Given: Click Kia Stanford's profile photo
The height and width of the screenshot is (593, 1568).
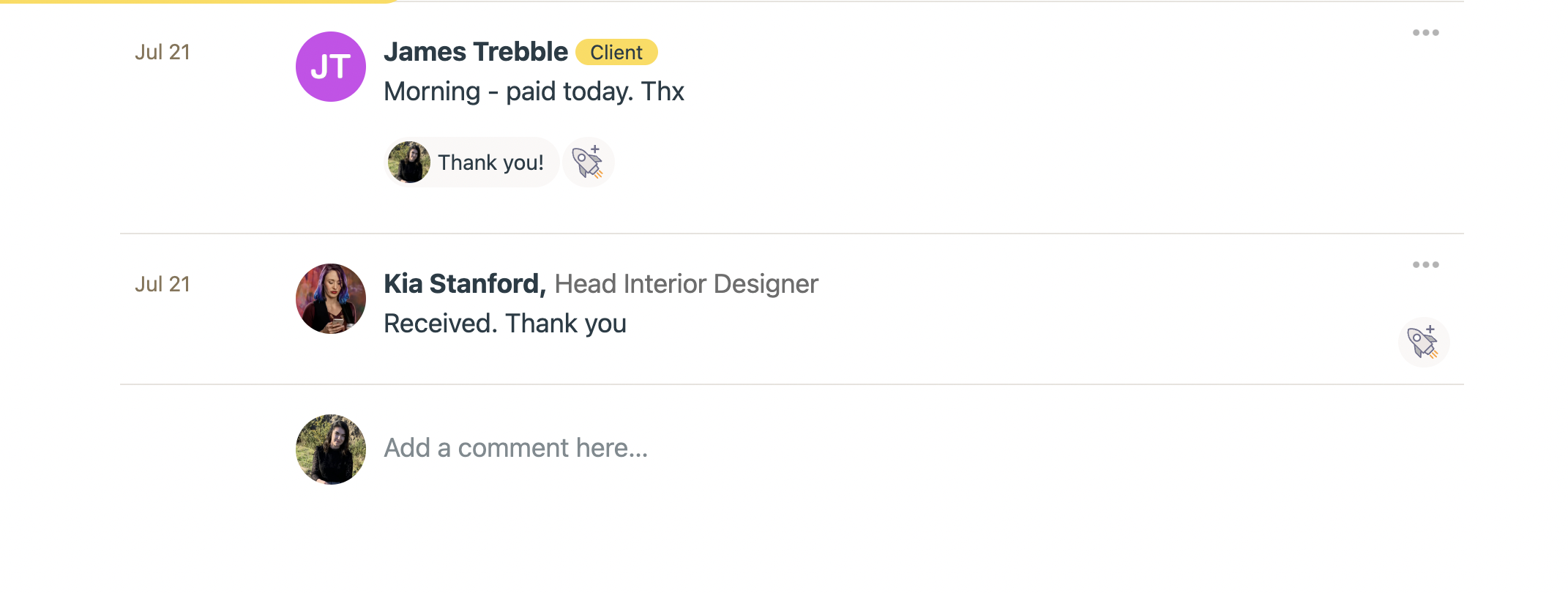Looking at the screenshot, I should coord(331,299).
